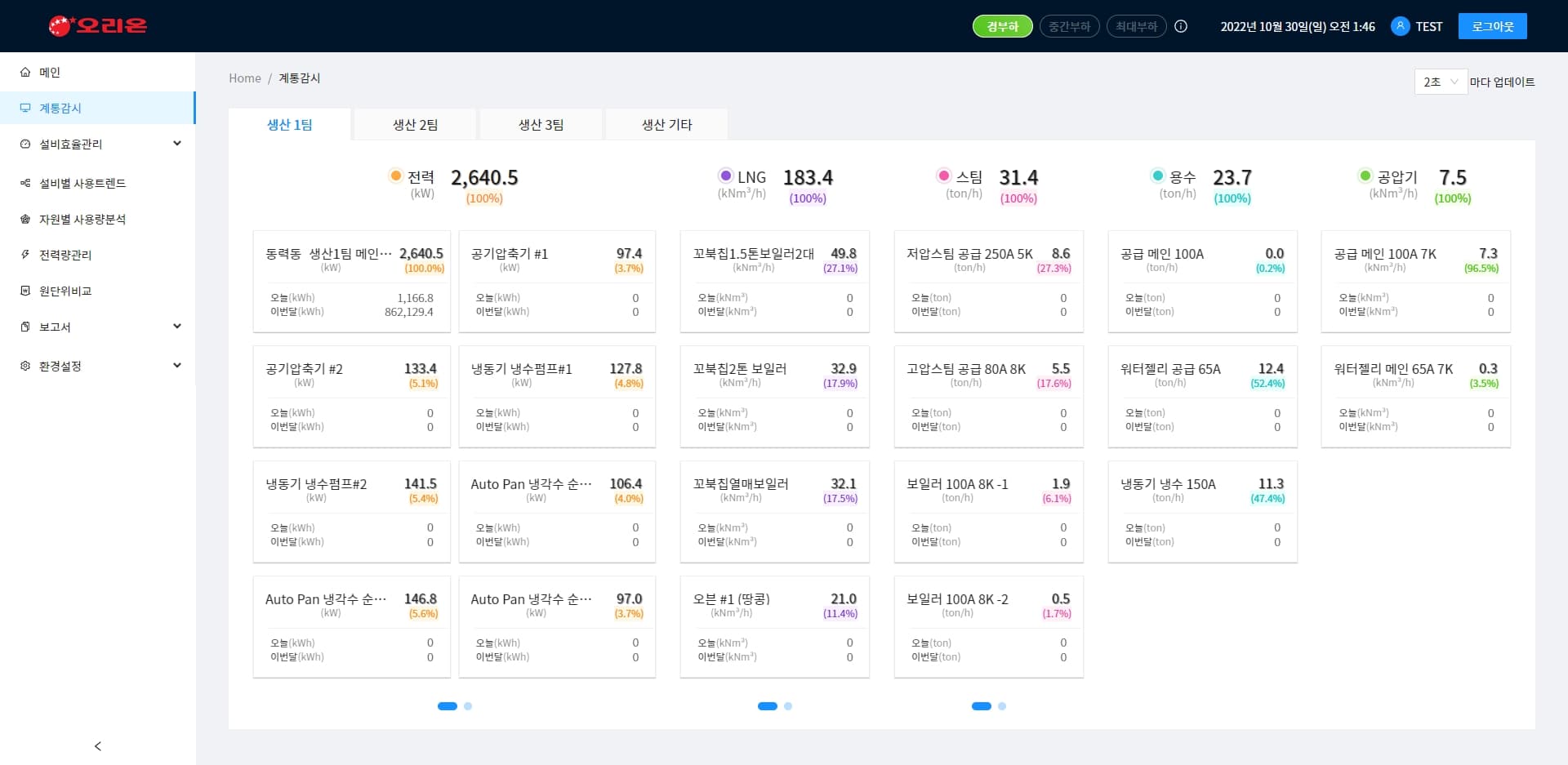Click the 로그아웃 logout button

[1493, 25]
